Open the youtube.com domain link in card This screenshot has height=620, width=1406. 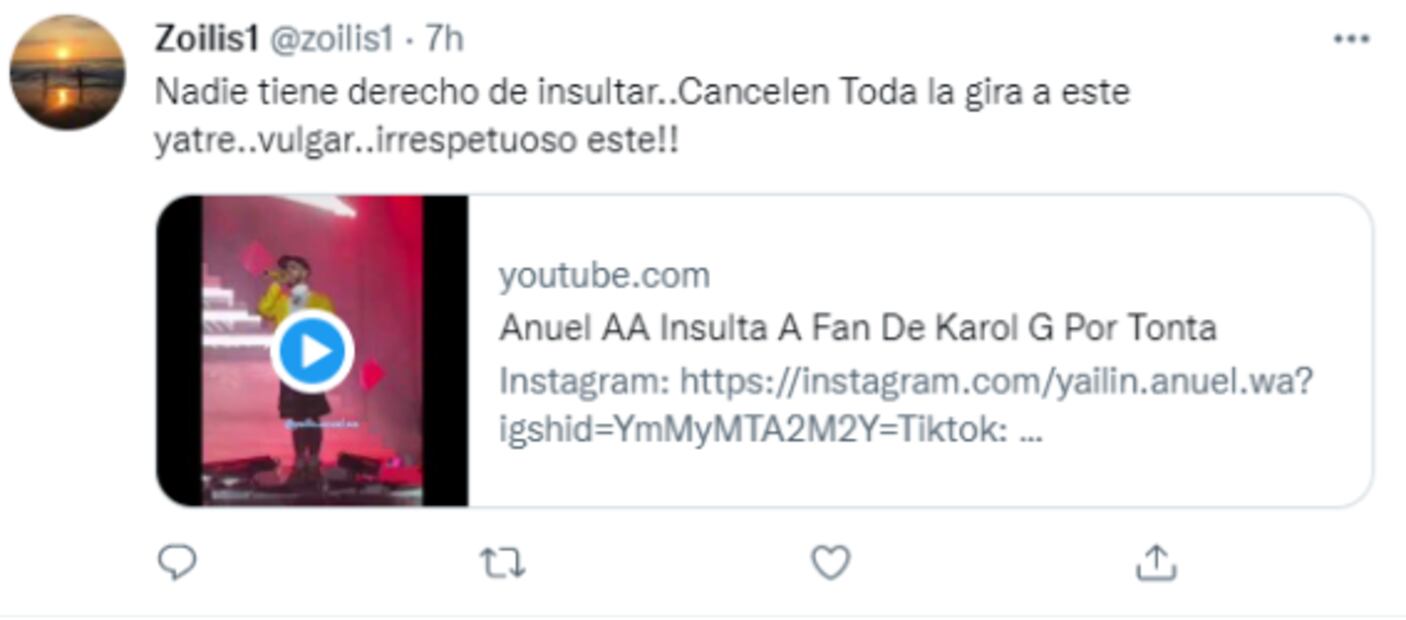[x=605, y=275]
